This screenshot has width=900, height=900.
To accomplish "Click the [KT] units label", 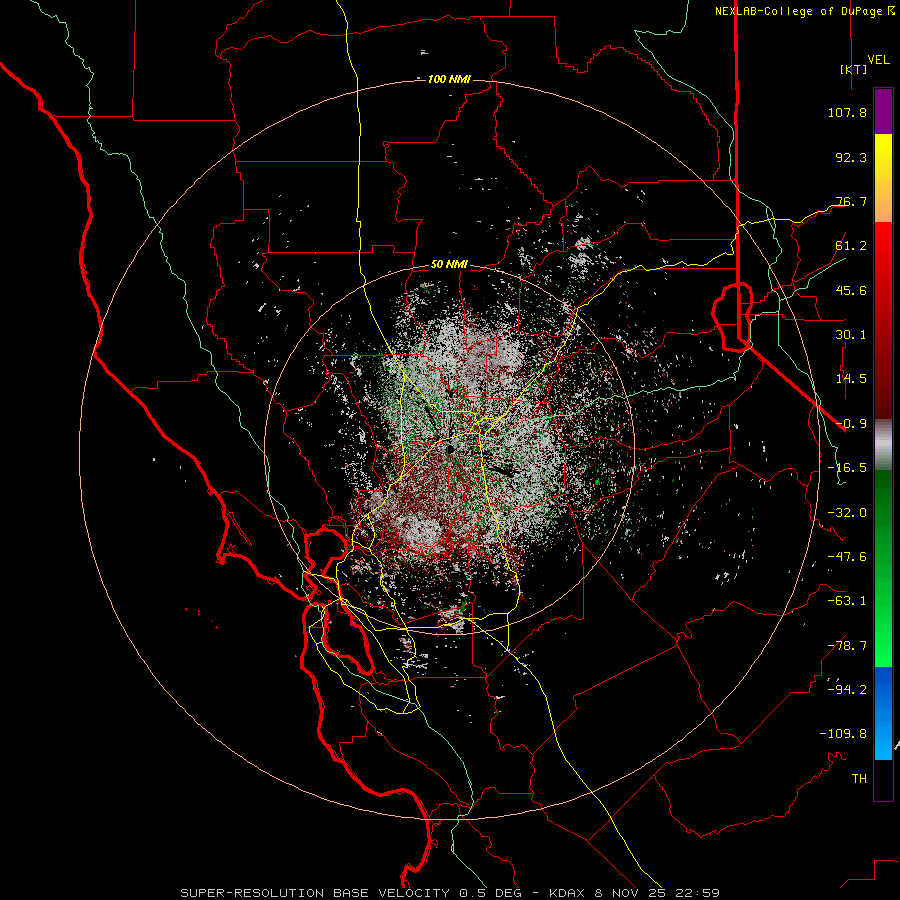I will pyautogui.click(x=853, y=69).
